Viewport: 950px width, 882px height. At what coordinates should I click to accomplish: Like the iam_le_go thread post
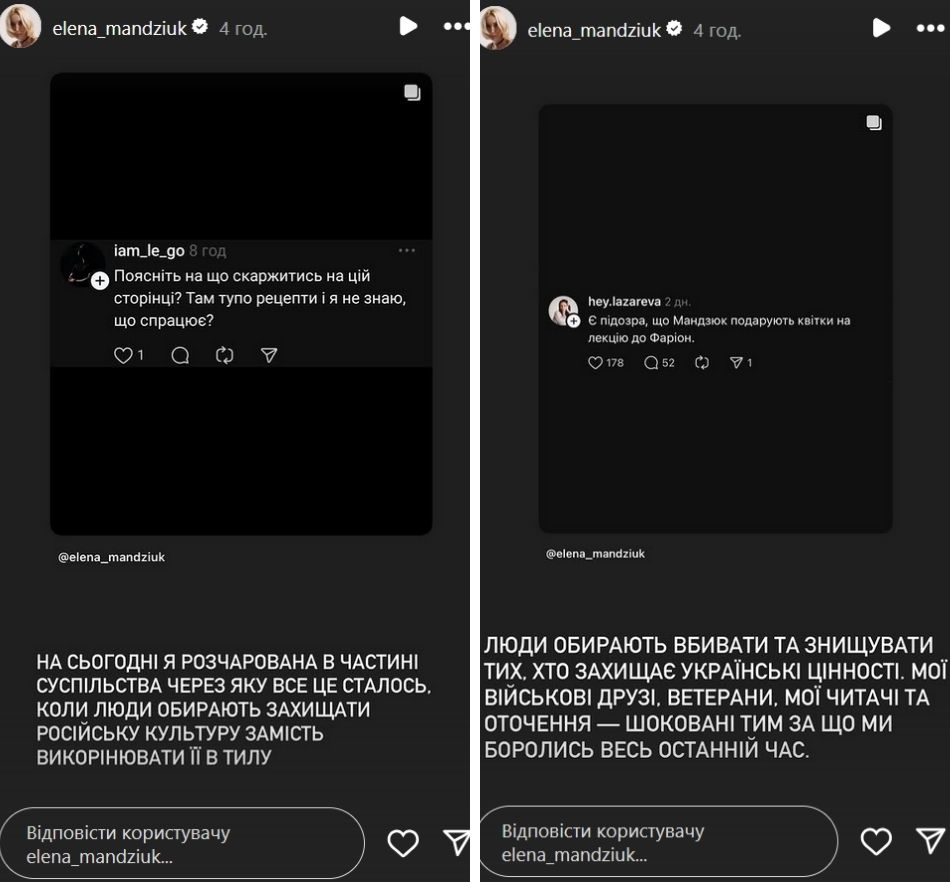pos(124,355)
